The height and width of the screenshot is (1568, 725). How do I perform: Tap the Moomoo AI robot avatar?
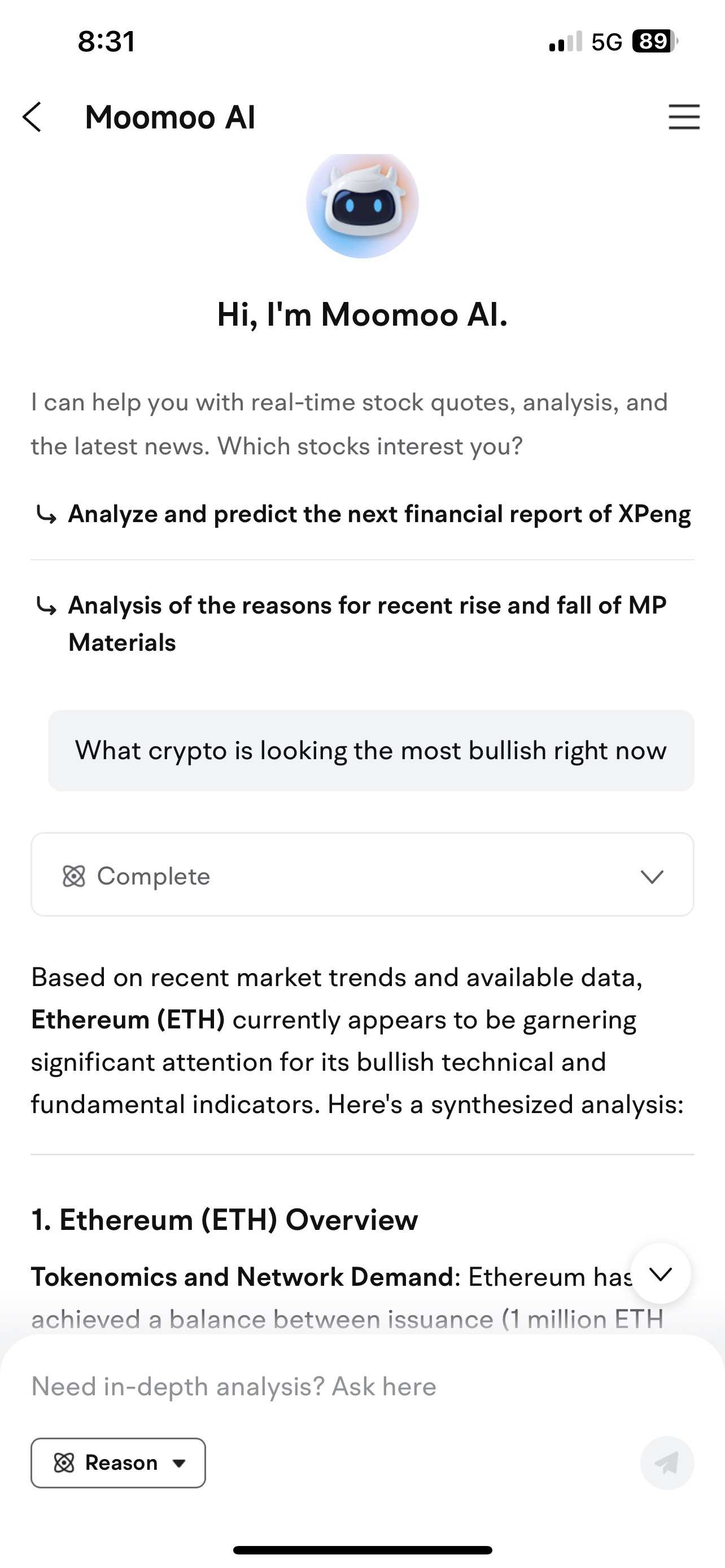pos(362,204)
